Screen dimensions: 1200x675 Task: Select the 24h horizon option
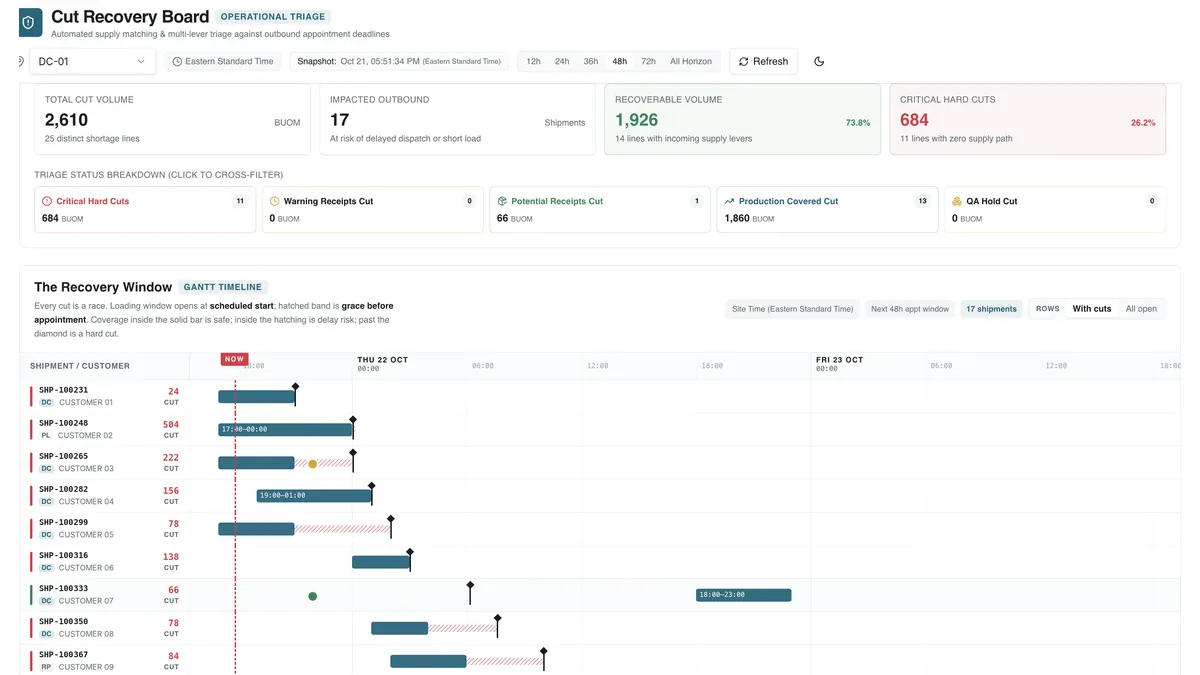pos(562,61)
